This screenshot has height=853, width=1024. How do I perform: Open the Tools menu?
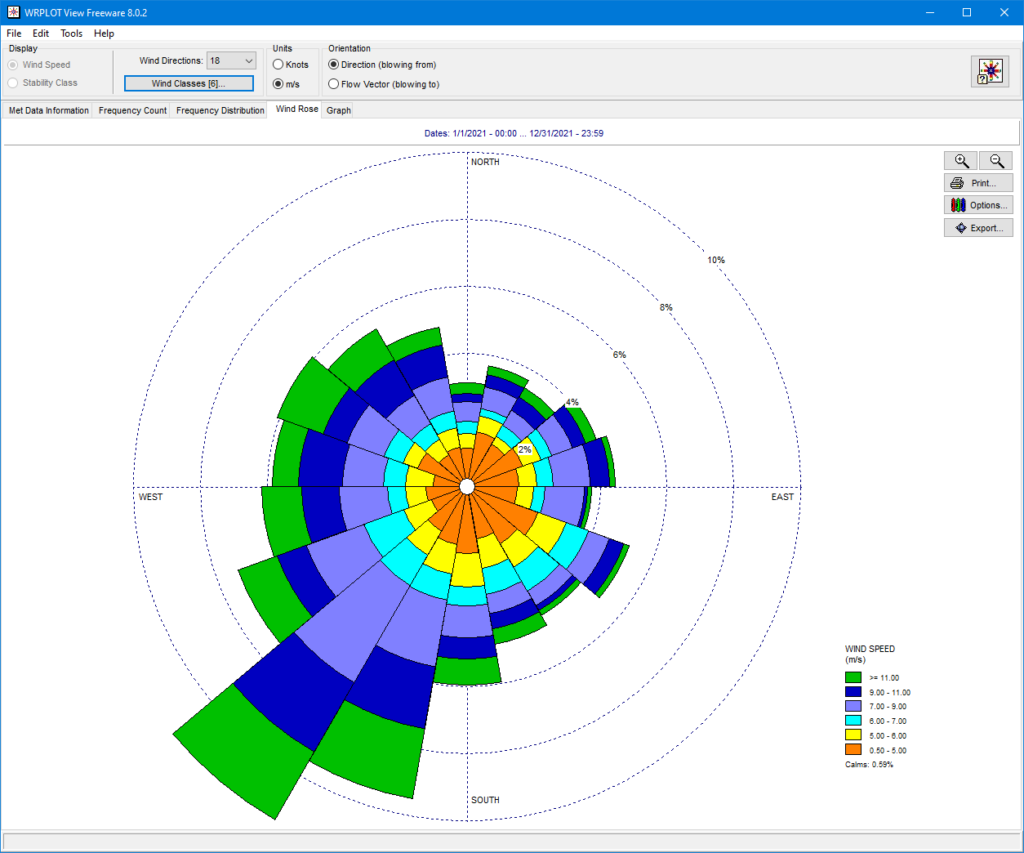point(71,33)
